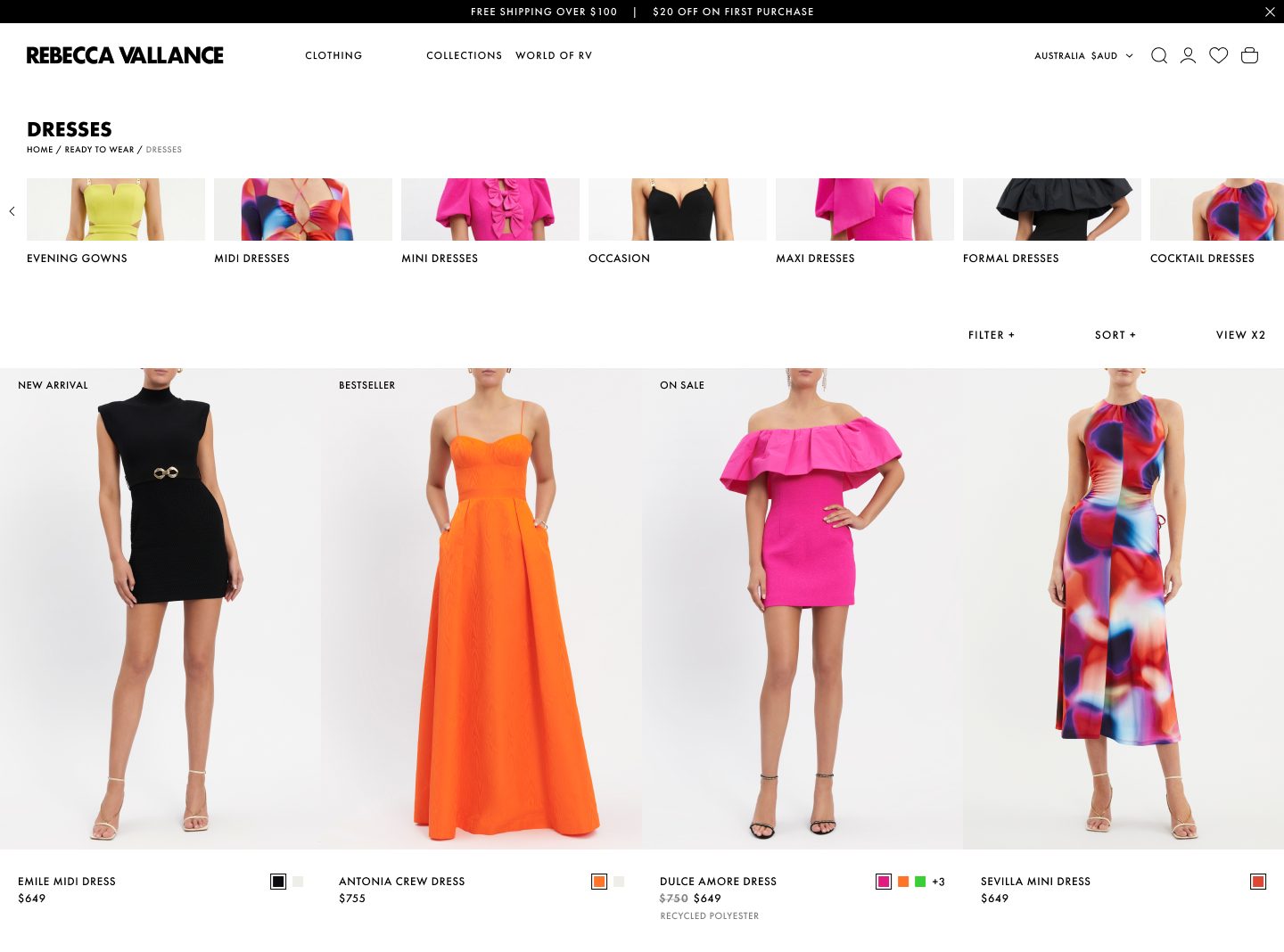Dismiss the promo banner with X
The width and height of the screenshot is (1284, 952).
pos(1270,12)
